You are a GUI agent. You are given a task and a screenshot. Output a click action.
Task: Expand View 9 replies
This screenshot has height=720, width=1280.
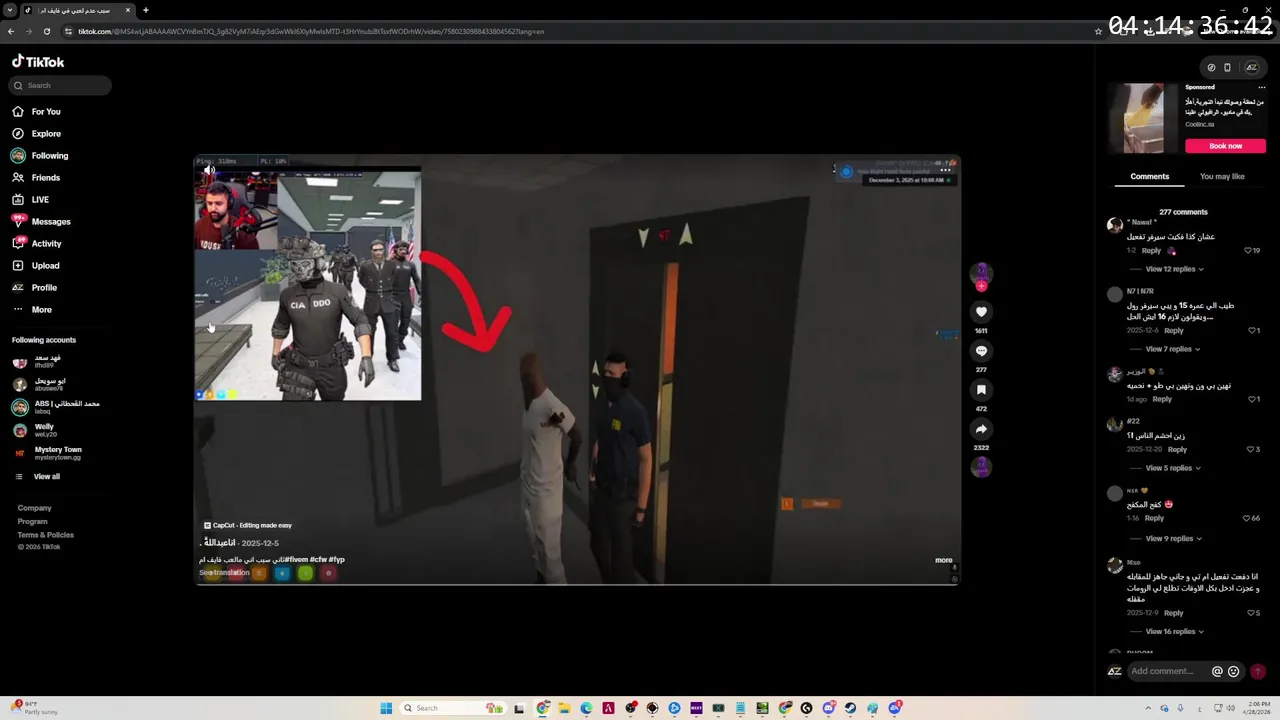click(x=1173, y=539)
